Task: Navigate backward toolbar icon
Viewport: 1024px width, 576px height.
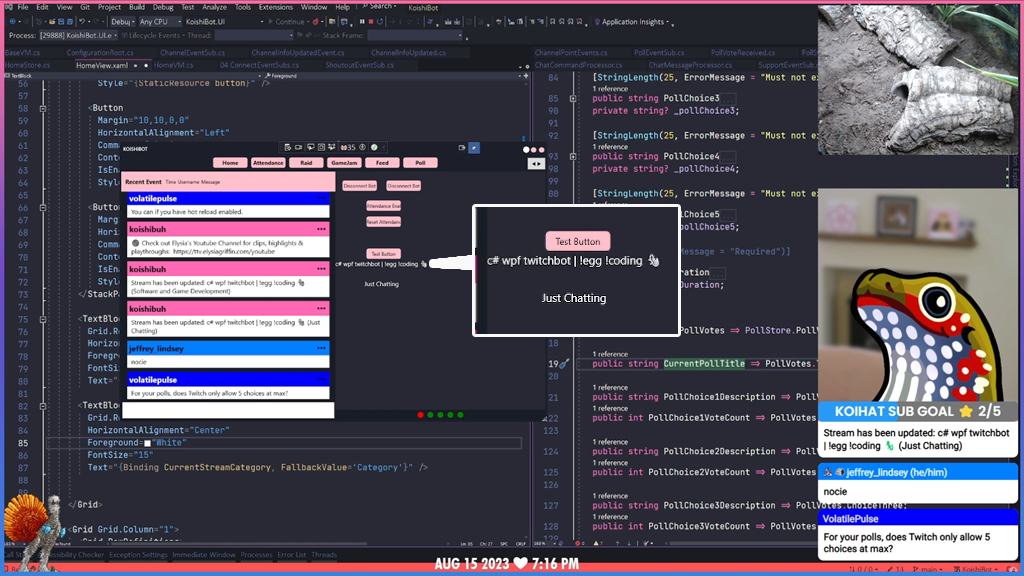Action: [12, 22]
